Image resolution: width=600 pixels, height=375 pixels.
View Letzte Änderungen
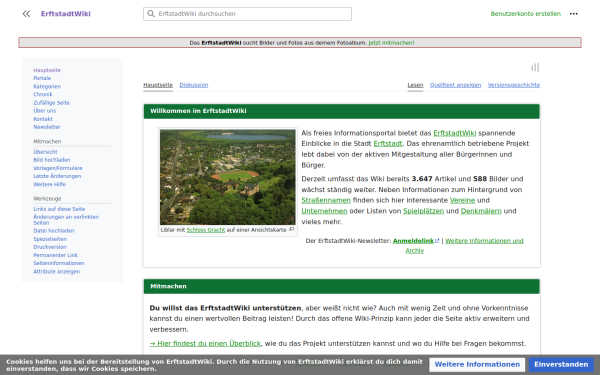point(57,176)
